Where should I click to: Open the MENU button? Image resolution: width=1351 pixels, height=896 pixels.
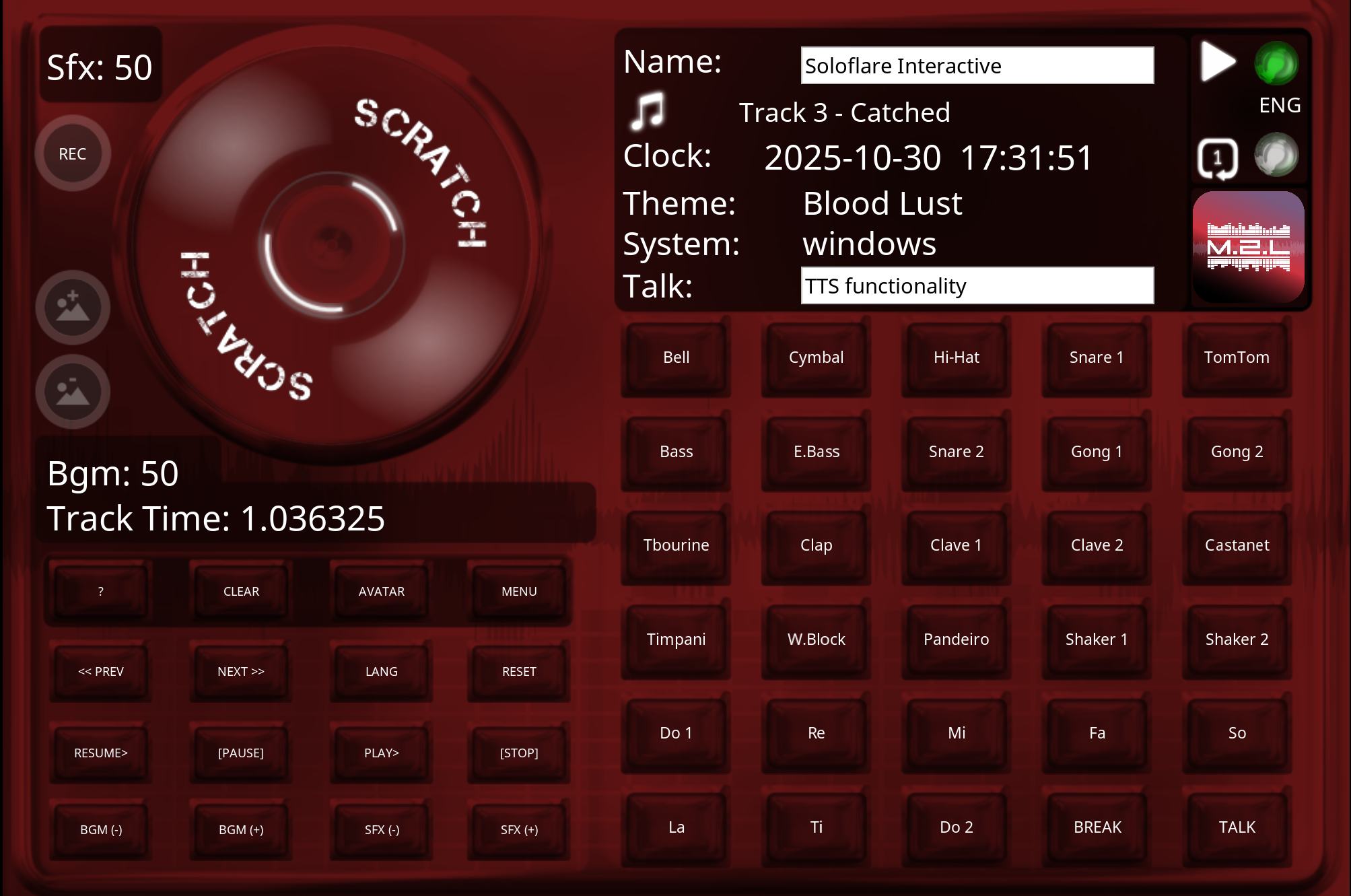point(518,591)
